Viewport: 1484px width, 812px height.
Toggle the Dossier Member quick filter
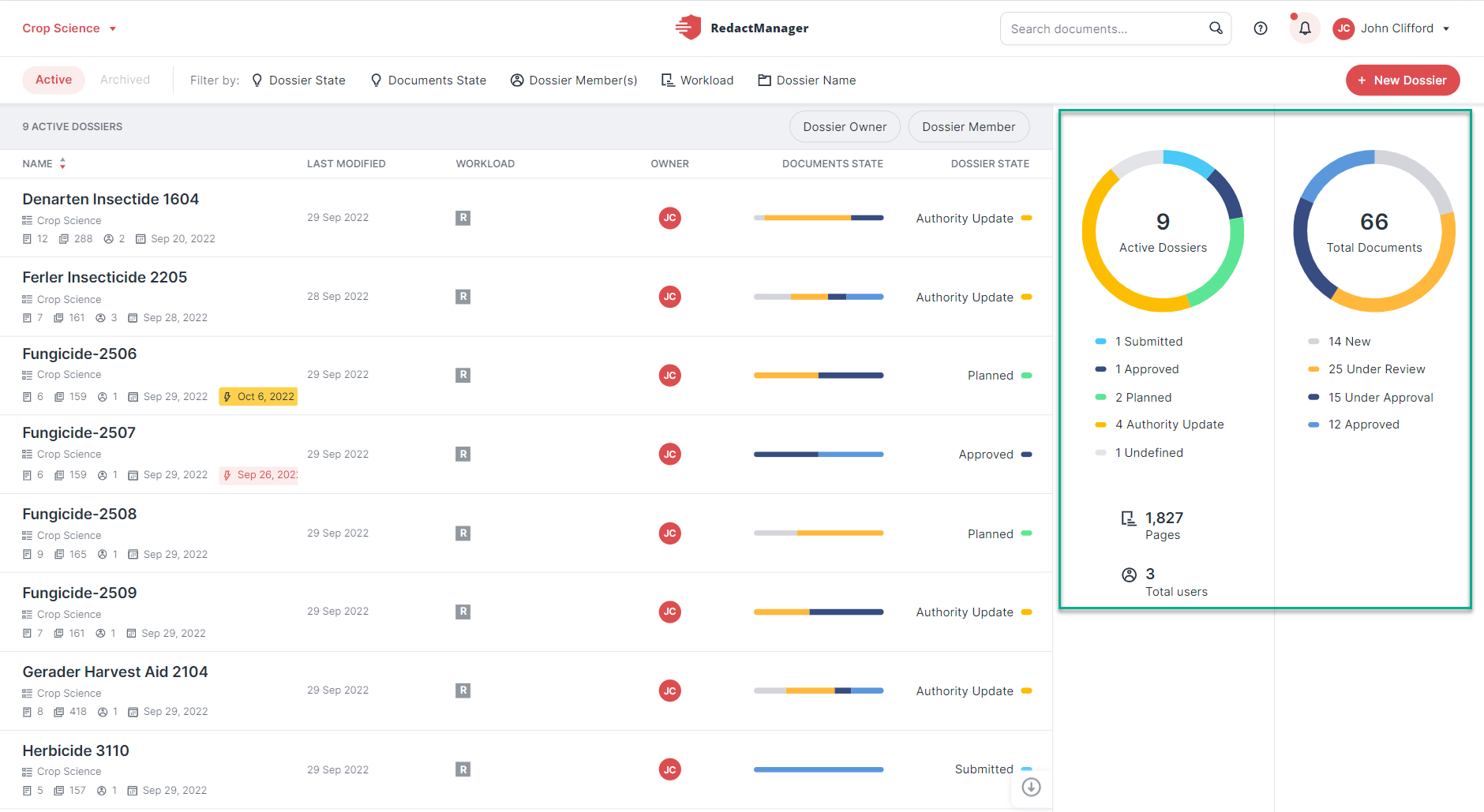[969, 126]
